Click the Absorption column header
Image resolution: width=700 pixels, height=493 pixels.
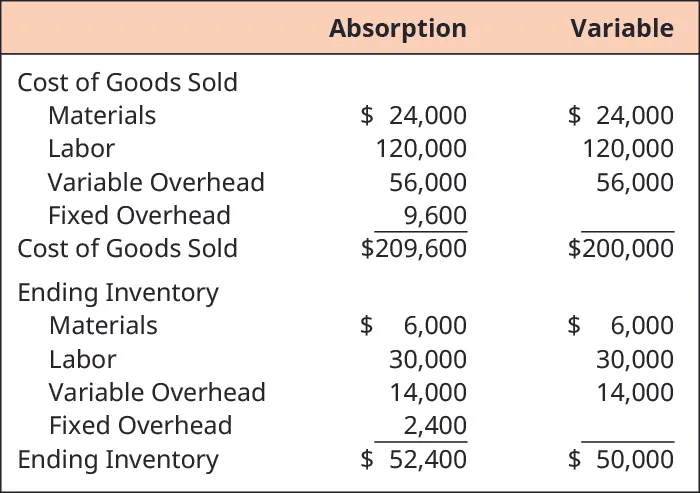[x=397, y=28]
